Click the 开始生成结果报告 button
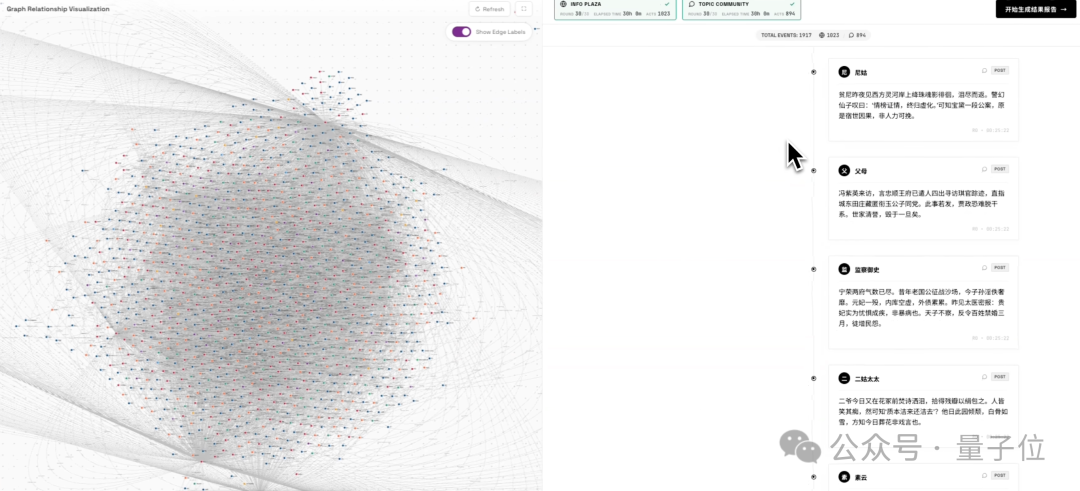This screenshot has width=1080, height=491. 1035,9
